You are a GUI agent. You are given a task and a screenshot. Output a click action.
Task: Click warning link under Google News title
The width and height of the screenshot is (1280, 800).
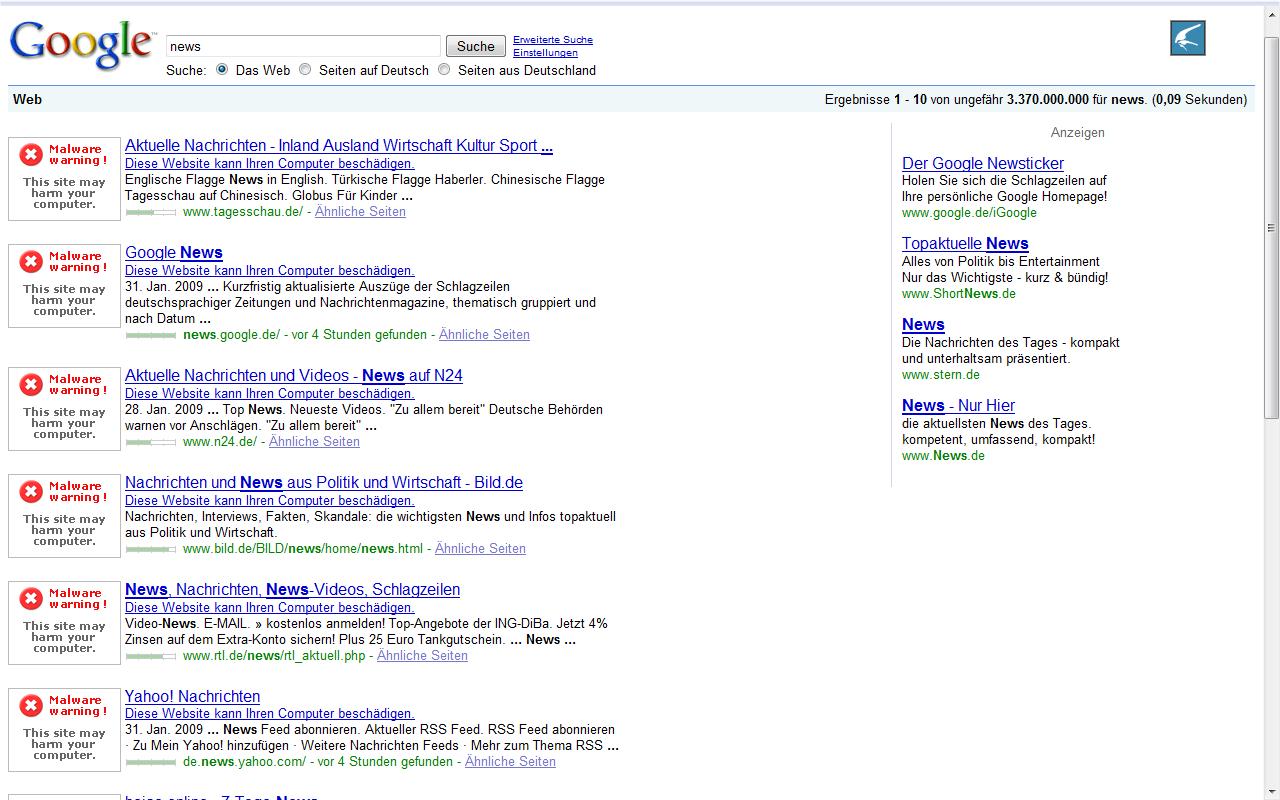coord(270,271)
